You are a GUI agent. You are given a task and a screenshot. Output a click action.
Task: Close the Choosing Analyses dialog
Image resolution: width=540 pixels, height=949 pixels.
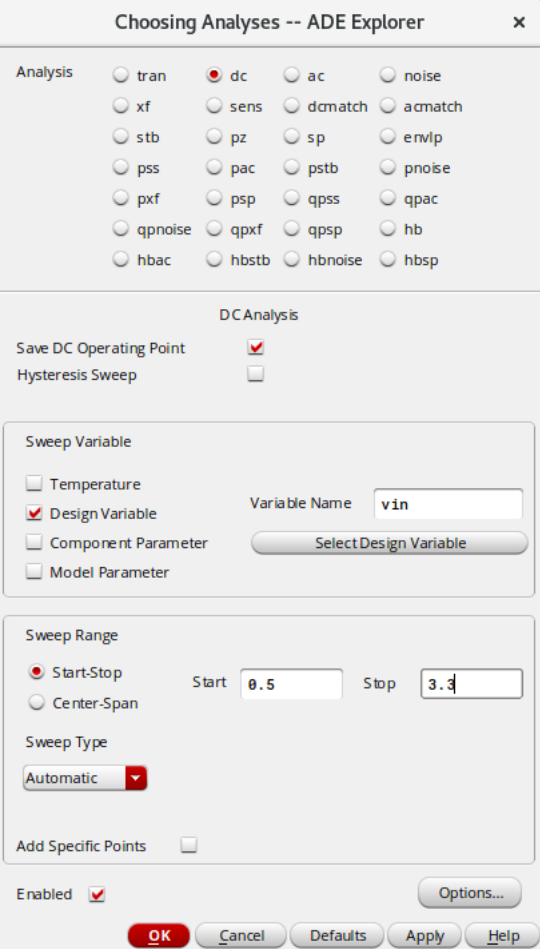[x=519, y=22]
